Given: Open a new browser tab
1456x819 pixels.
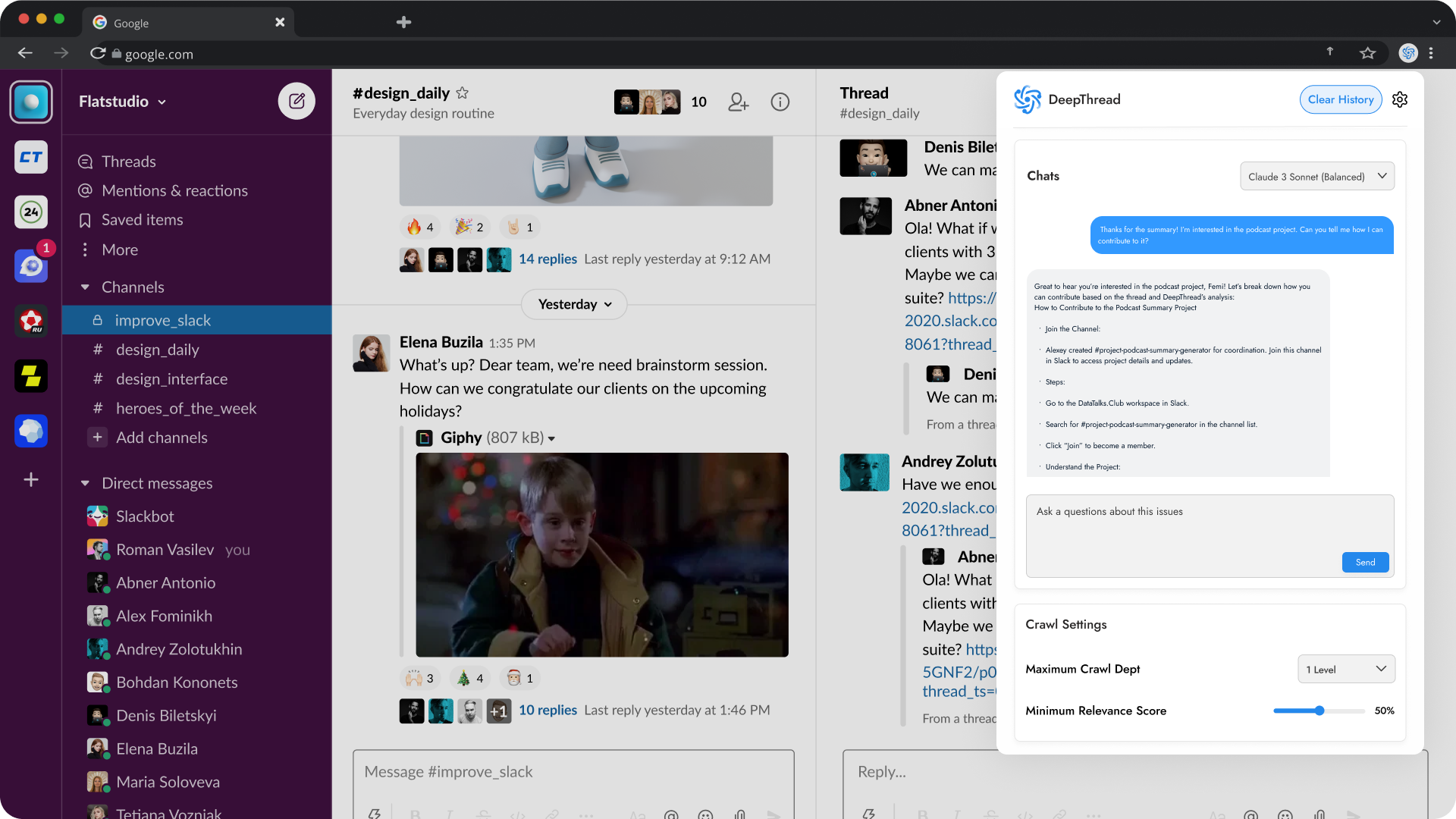Looking at the screenshot, I should 403,22.
